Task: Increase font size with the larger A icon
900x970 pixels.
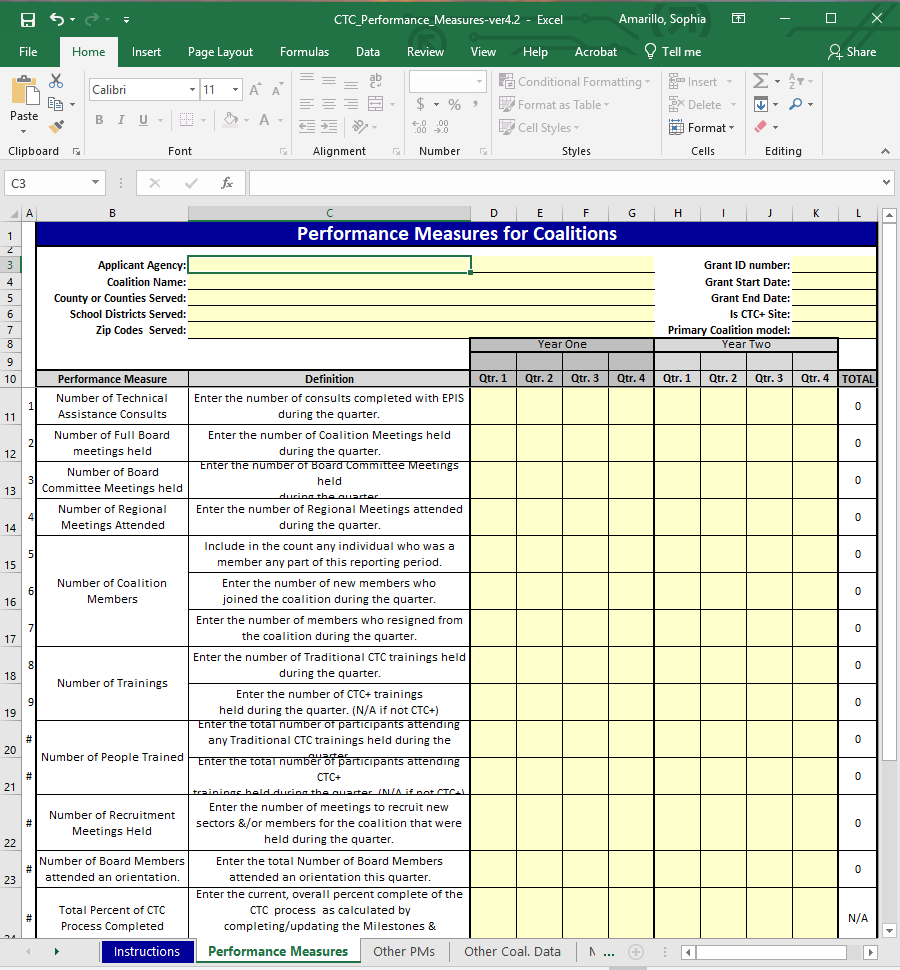Action: 255,90
